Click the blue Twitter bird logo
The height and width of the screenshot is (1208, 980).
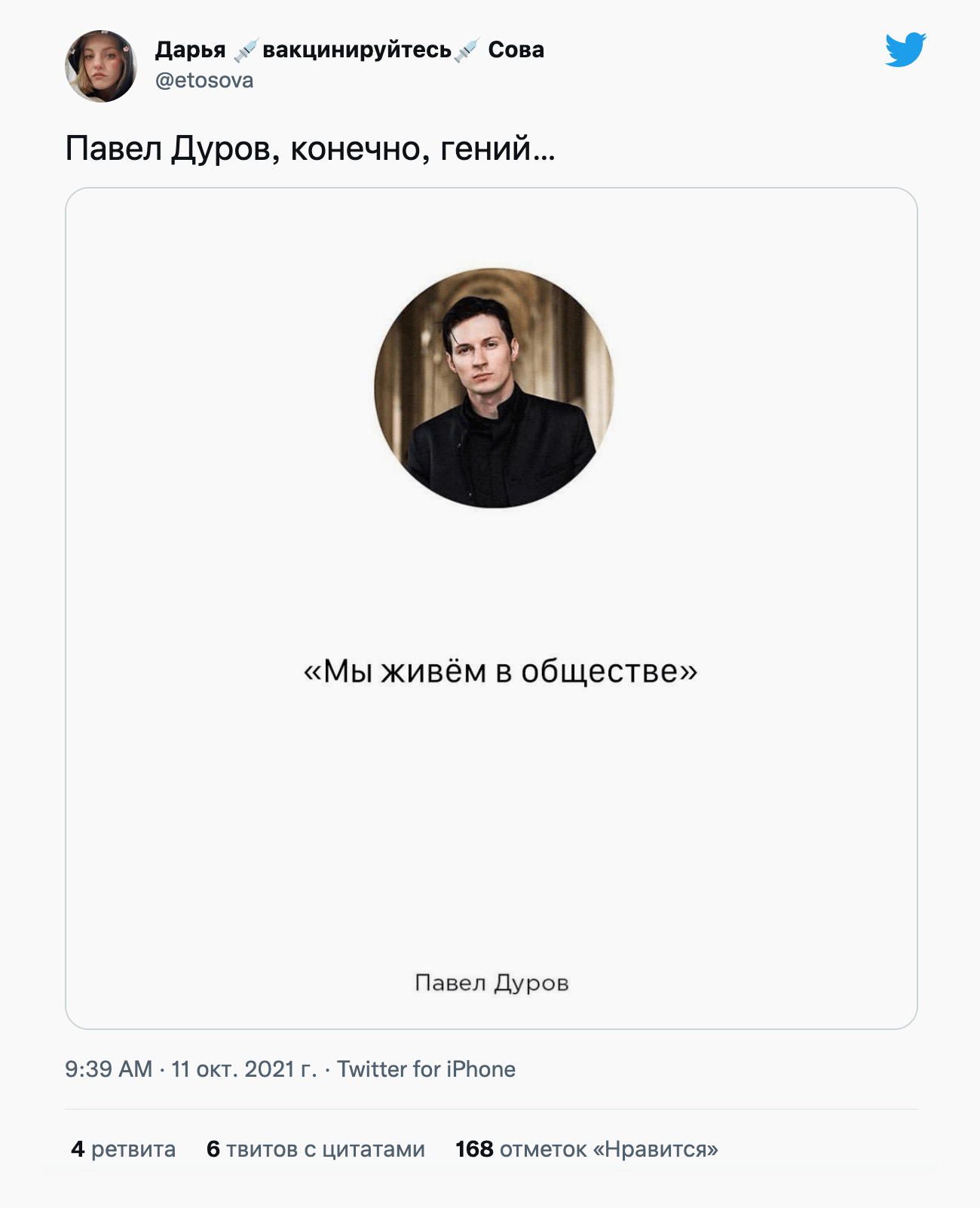(x=905, y=50)
